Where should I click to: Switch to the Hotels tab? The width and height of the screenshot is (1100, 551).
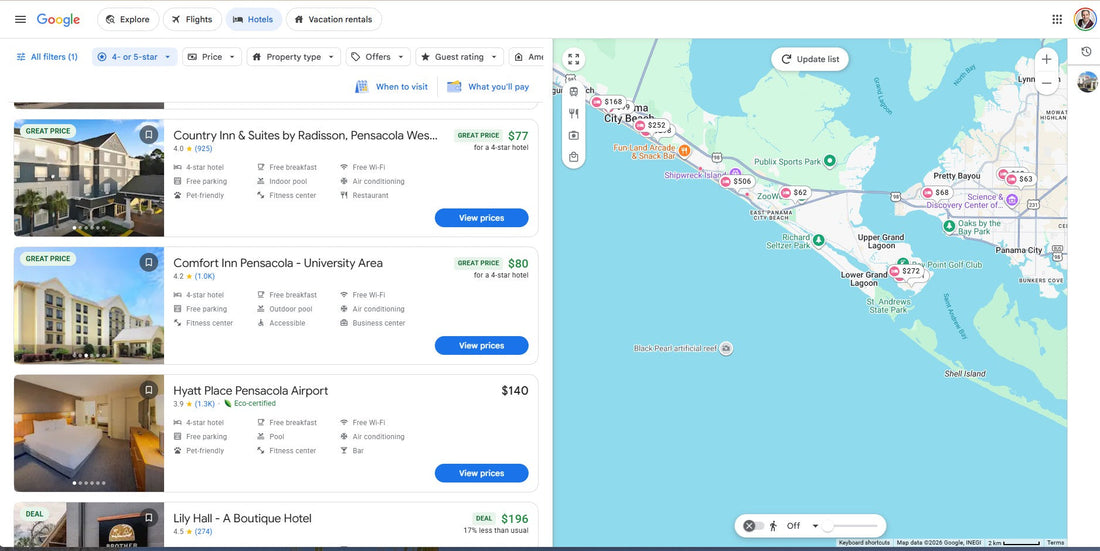coord(253,20)
